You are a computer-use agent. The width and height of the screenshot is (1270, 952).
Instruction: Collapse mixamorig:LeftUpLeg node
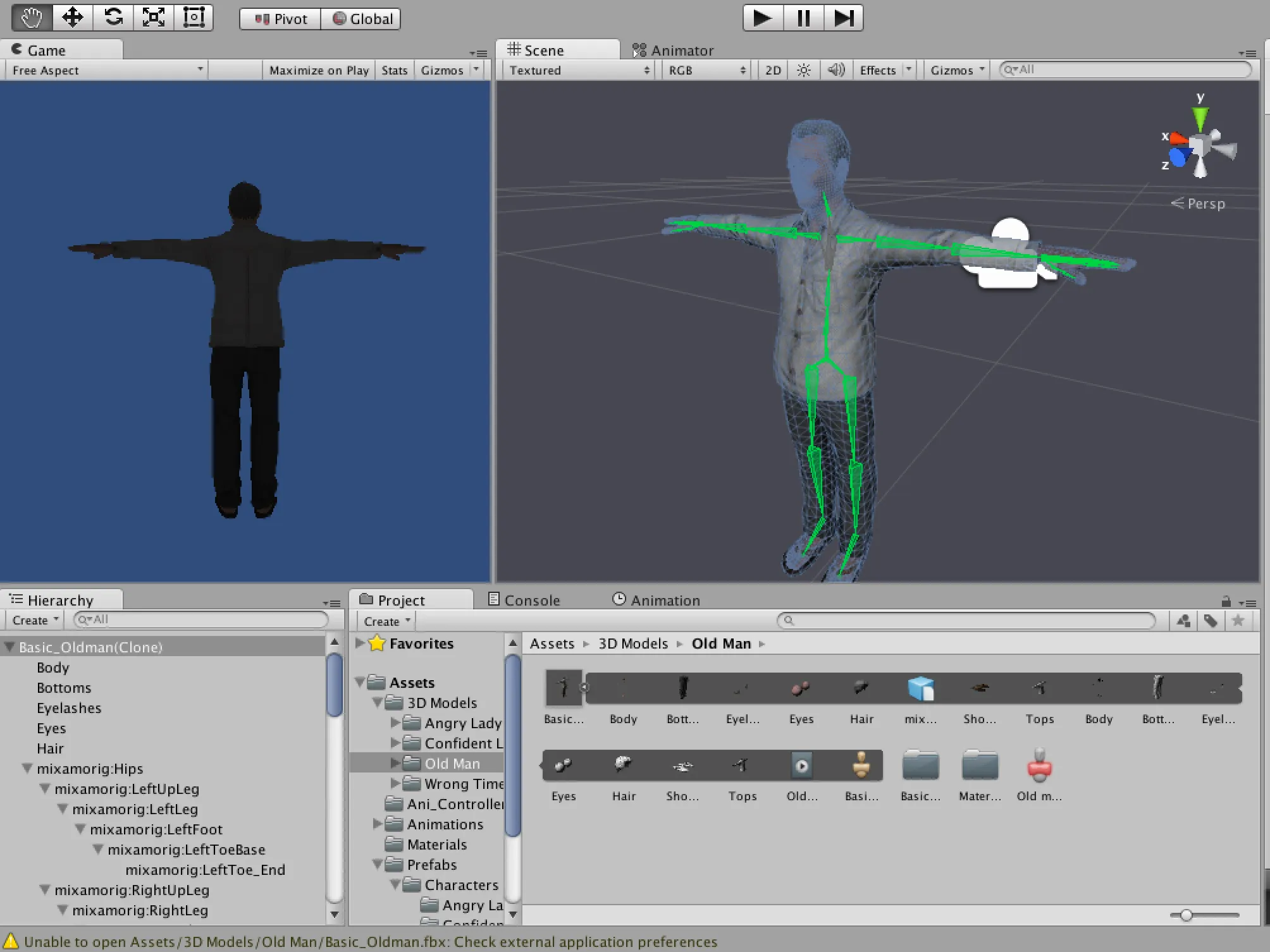46,789
